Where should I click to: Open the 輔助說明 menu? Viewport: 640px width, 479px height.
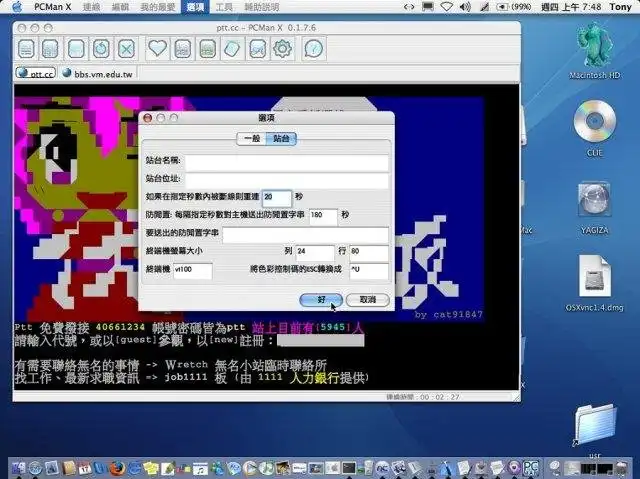pos(262,7)
